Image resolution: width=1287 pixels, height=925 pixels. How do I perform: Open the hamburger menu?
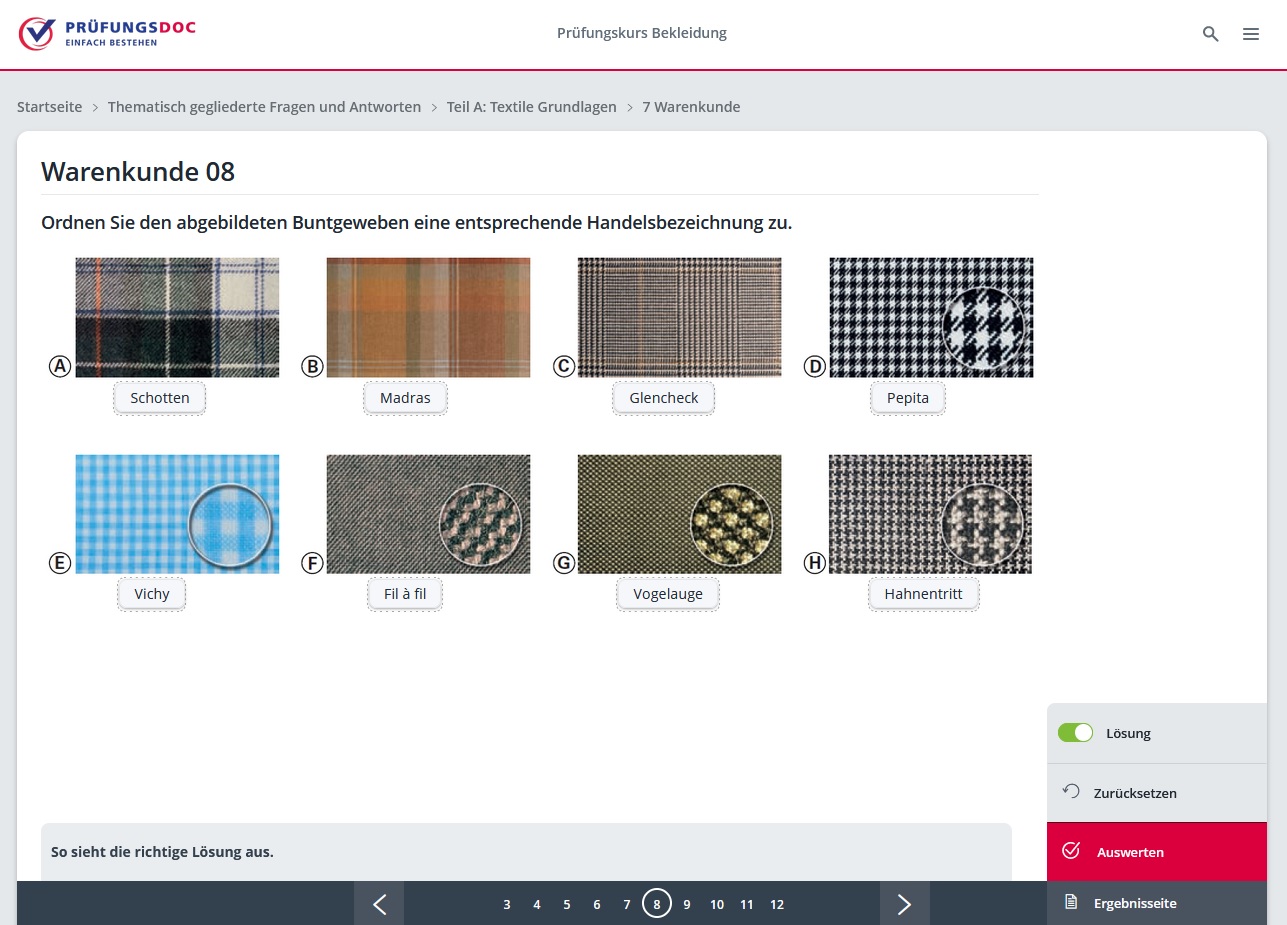pyautogui.click(x=1250, y=34)
